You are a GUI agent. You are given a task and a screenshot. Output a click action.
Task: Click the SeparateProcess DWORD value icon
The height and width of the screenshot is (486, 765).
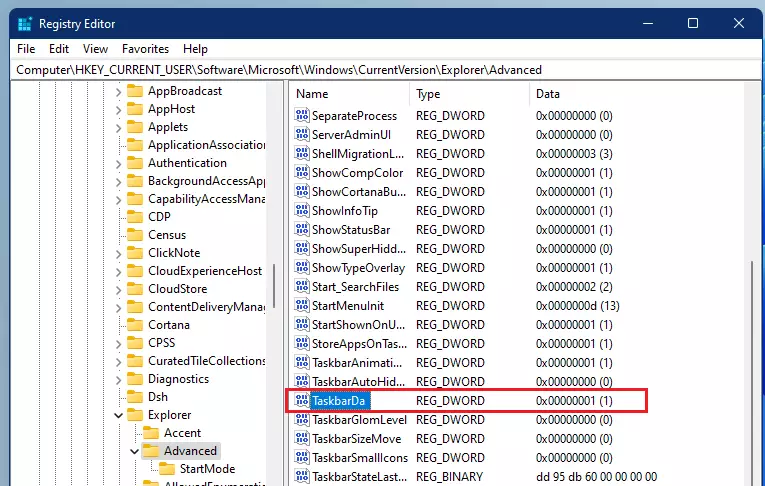[302, 115]
